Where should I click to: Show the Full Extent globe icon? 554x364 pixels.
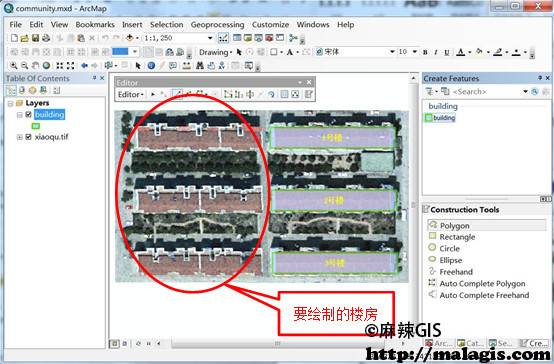46,65
